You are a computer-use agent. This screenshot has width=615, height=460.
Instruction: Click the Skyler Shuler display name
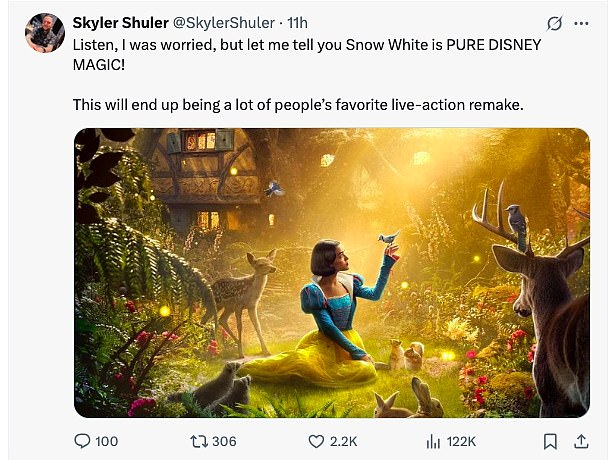(122, 22)
